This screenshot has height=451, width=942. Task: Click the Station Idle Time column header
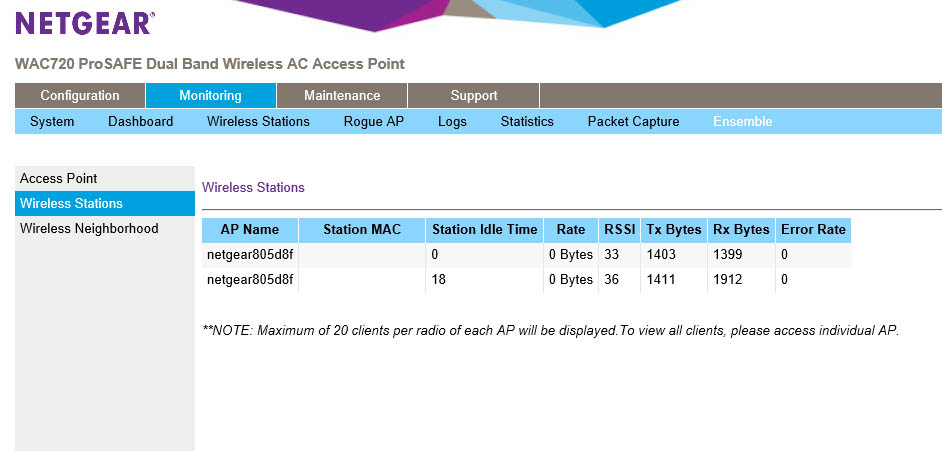(x=485, y=230)
